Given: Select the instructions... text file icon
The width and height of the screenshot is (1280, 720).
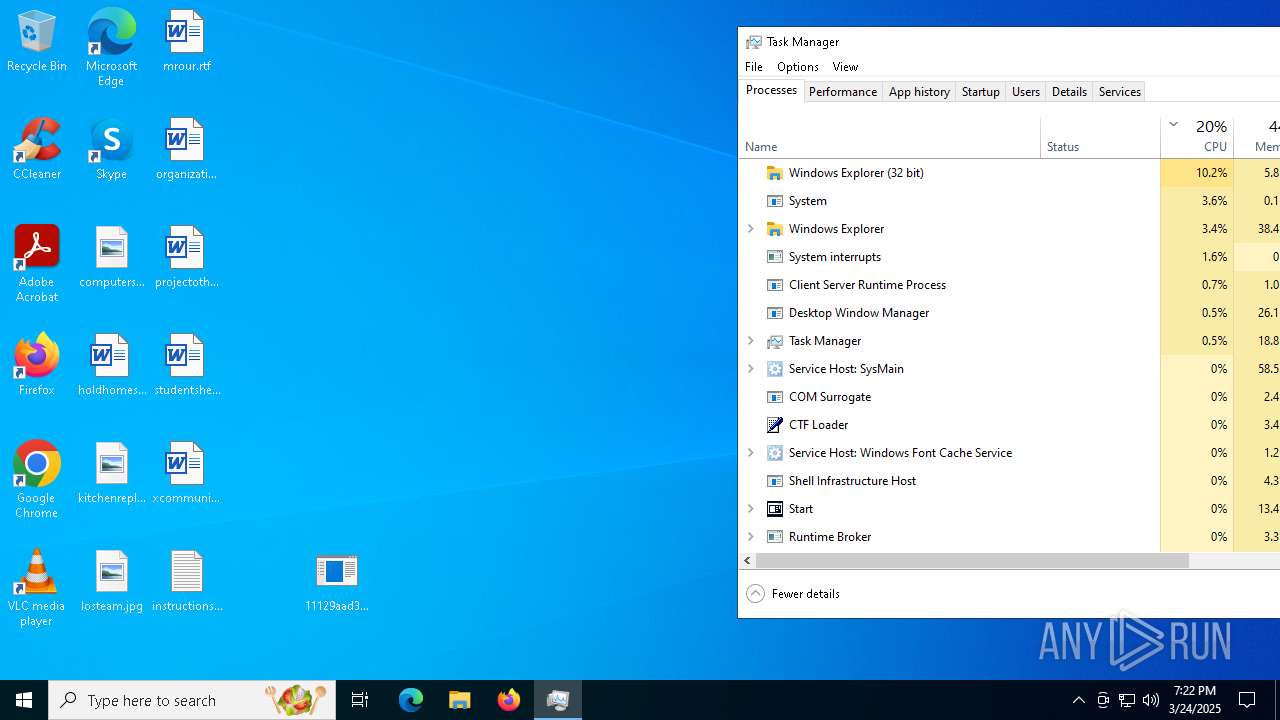Looking at the screenshot, I should pos(186,581).
